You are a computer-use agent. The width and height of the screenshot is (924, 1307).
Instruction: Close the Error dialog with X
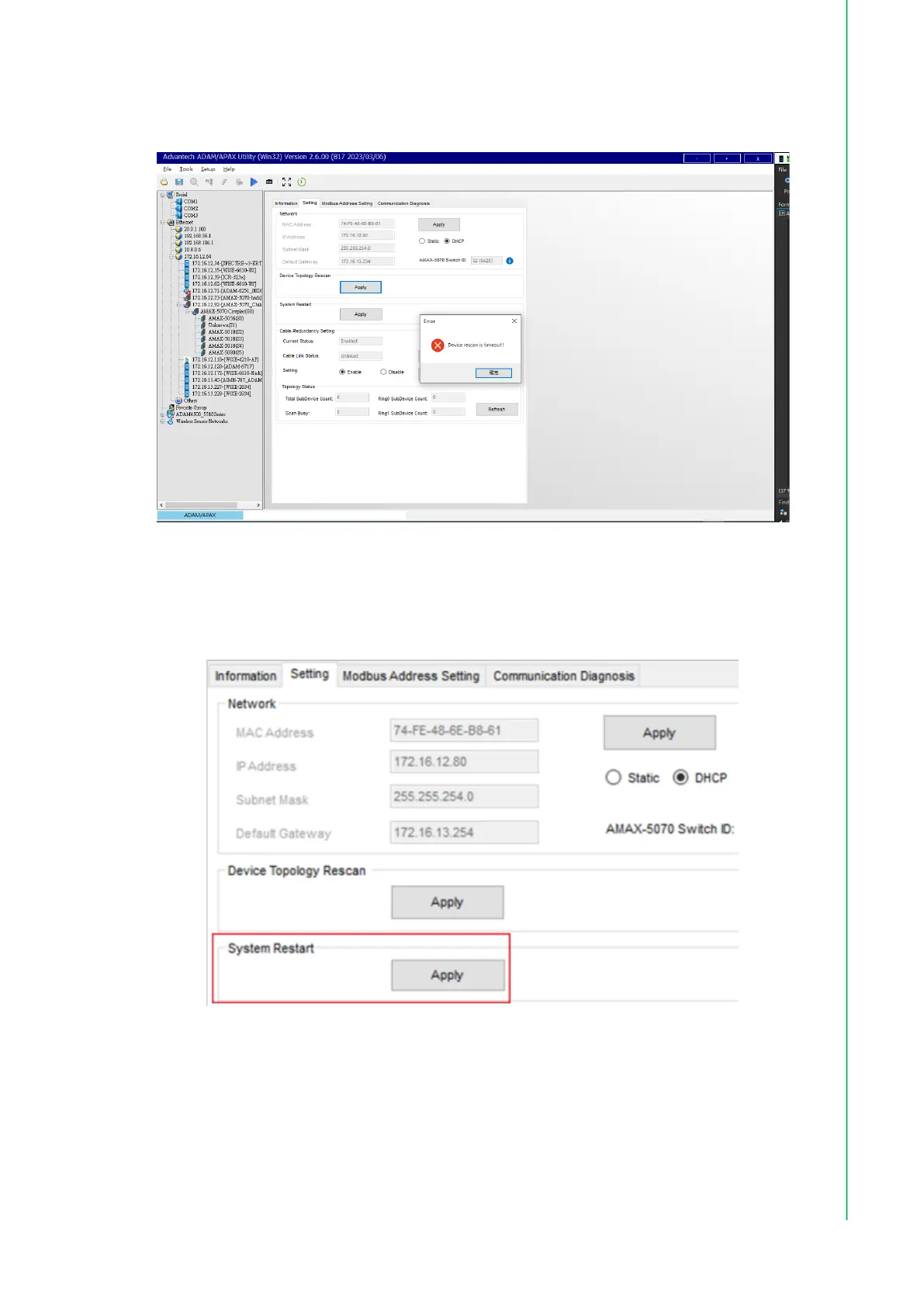514,321
